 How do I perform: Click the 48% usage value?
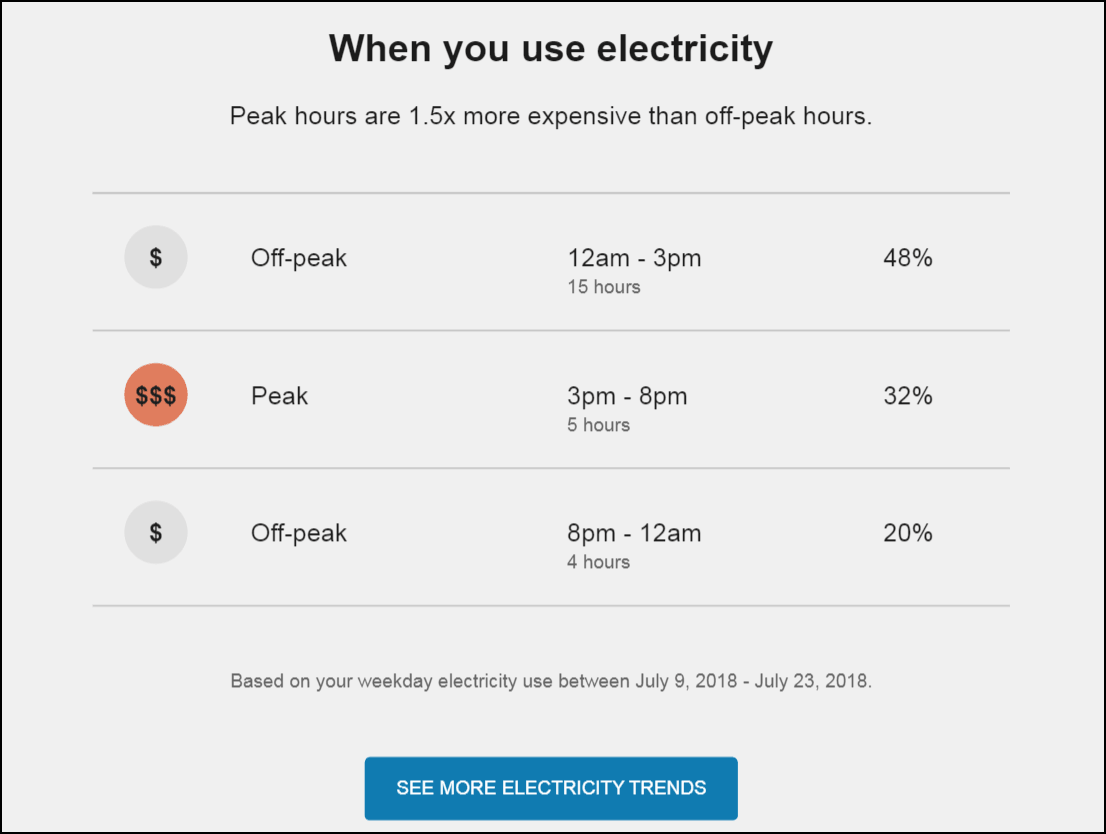pos(908,258)
